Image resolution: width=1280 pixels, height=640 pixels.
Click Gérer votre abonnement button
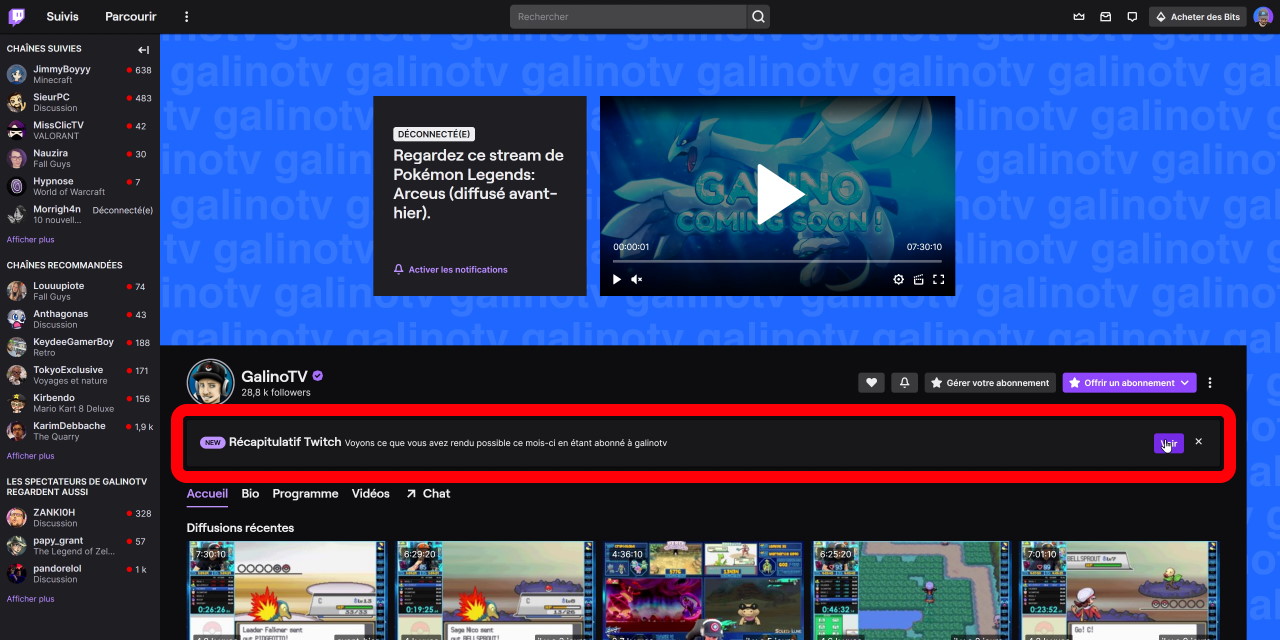pos(989,383)
